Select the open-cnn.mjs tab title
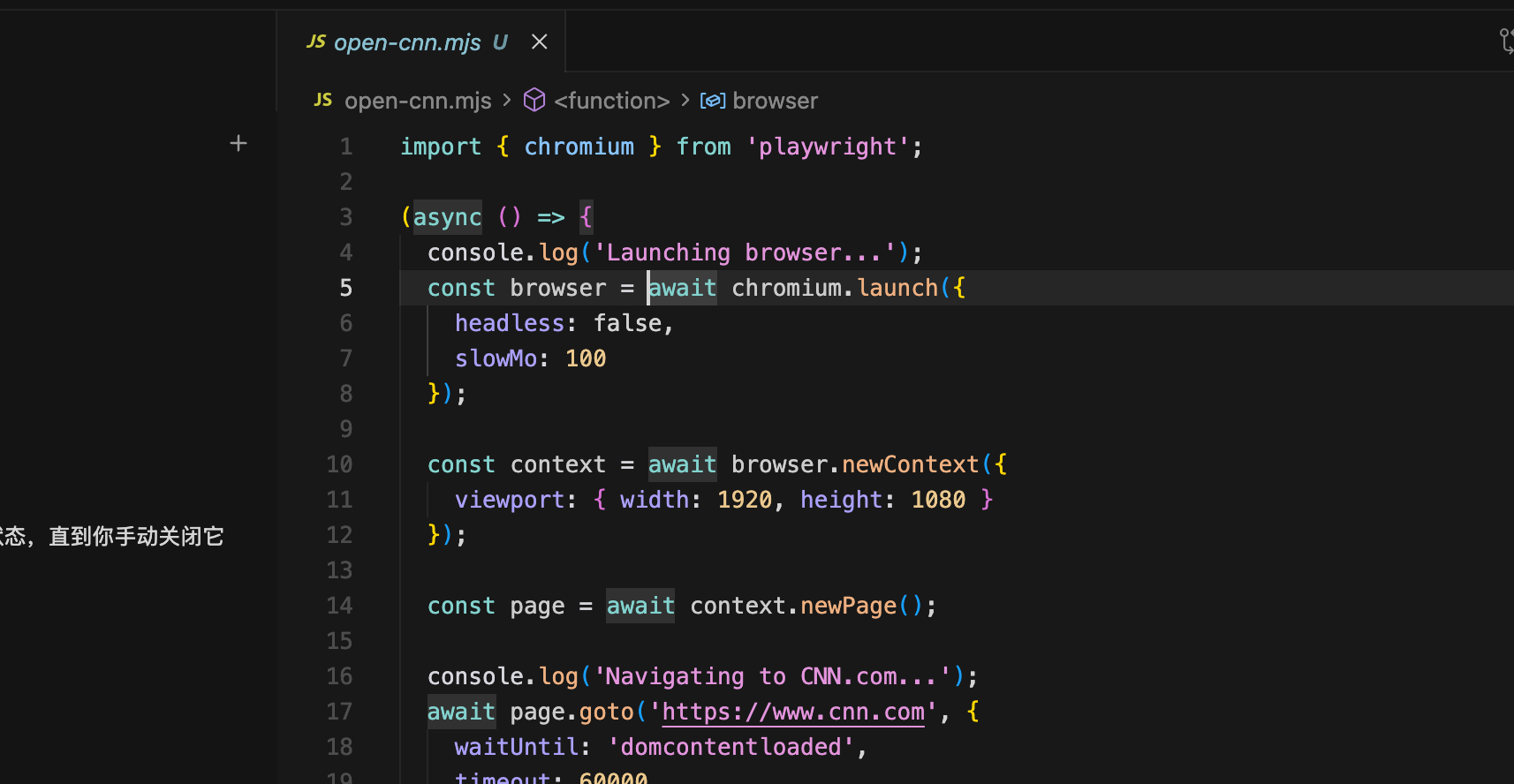The image size is (1514, 784). (x=407, y=42)
